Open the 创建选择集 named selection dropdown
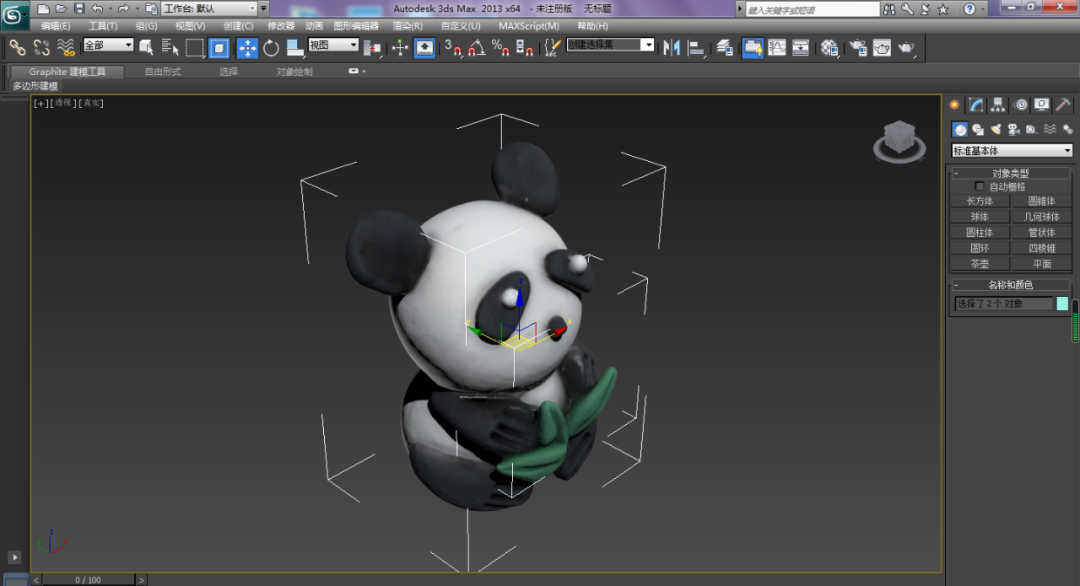Image resolution: width=1080 pixels, height=586 pixels. (x=610, y=45)
